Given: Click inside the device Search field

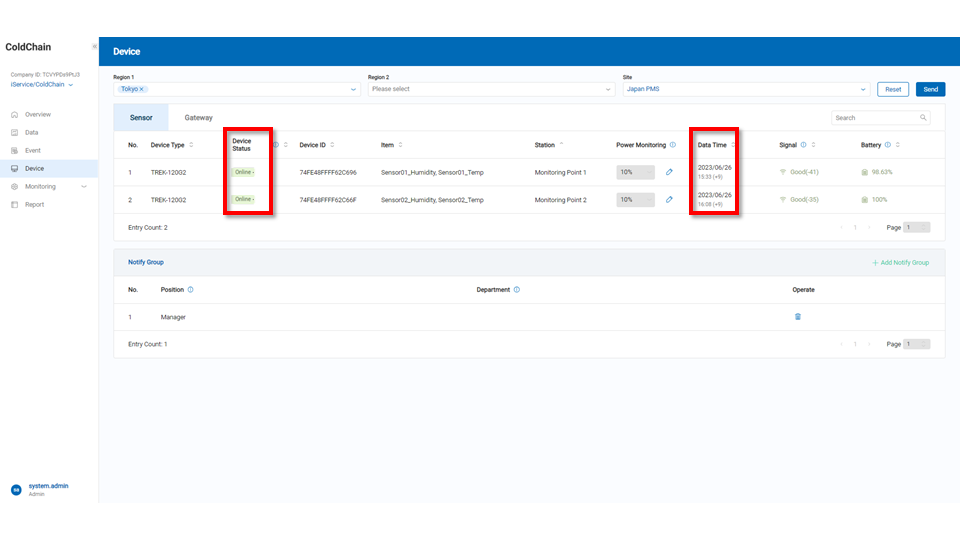Looking at the screenshot, I should pyautogui.click(x=876, y=118).
